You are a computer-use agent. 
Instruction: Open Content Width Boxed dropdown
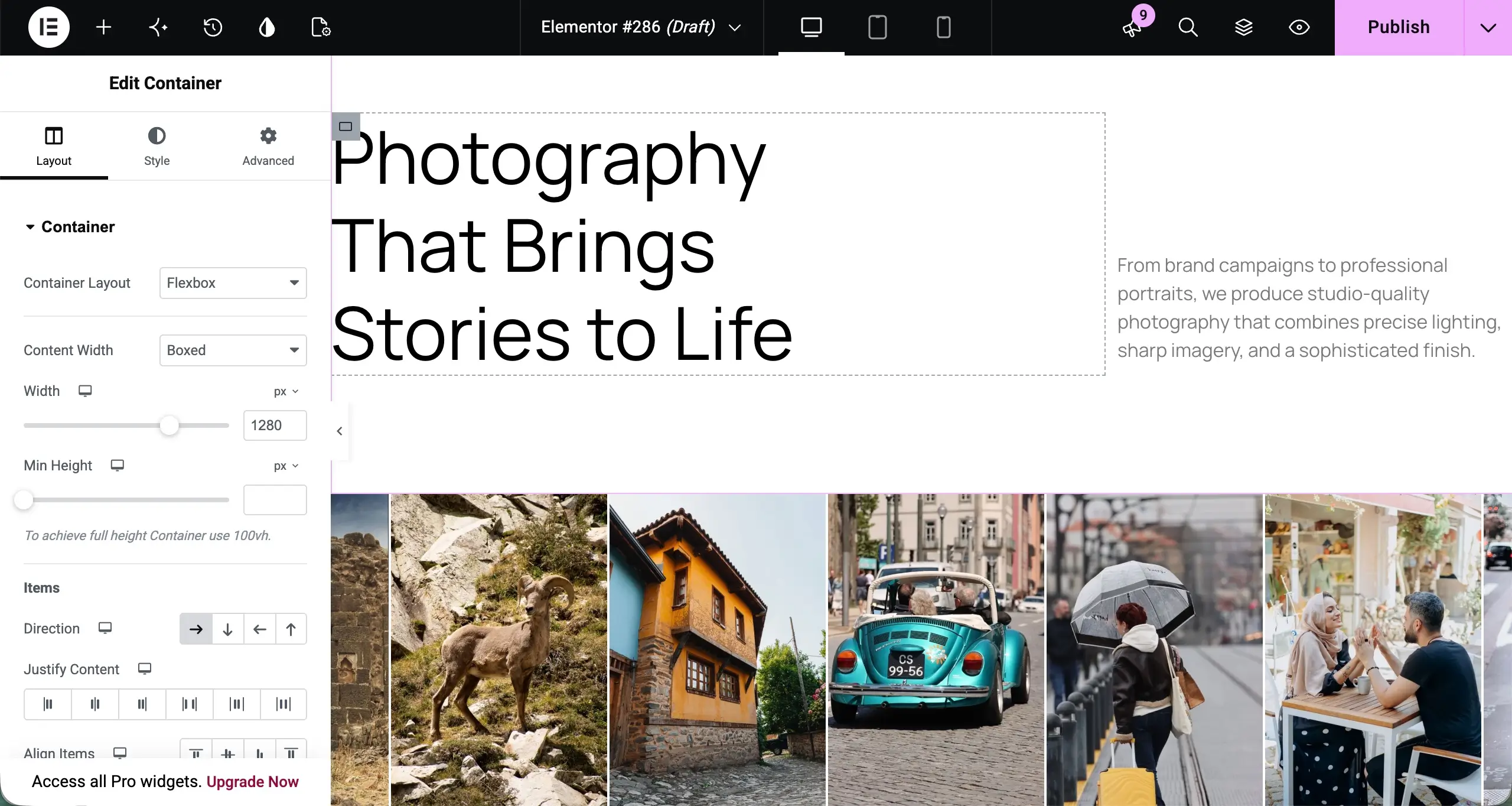[x=233, y=350]
